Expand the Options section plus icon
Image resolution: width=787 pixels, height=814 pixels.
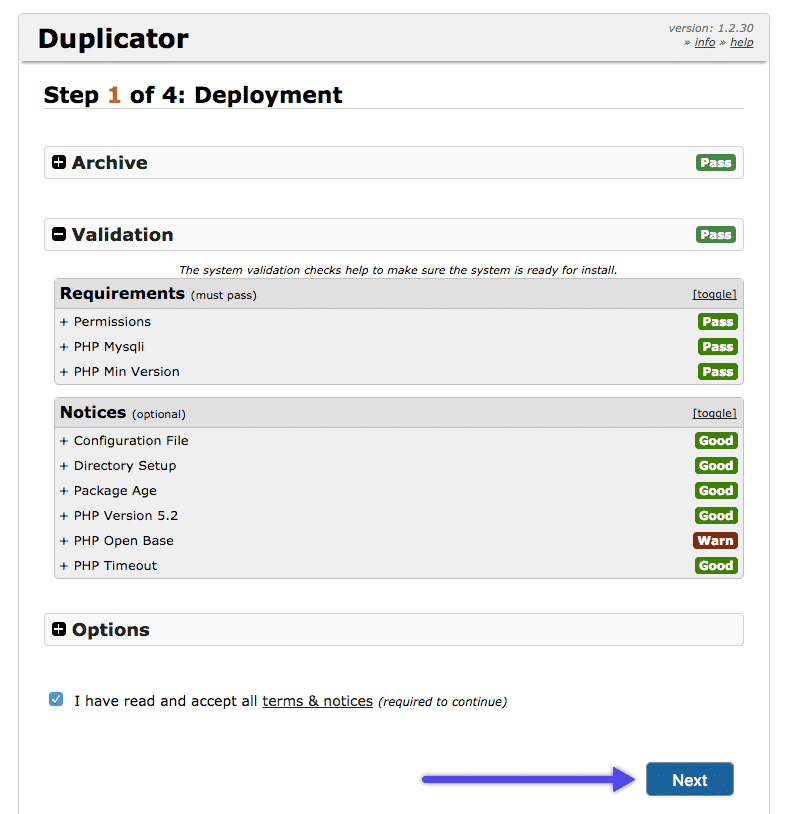tap(59, 630)
